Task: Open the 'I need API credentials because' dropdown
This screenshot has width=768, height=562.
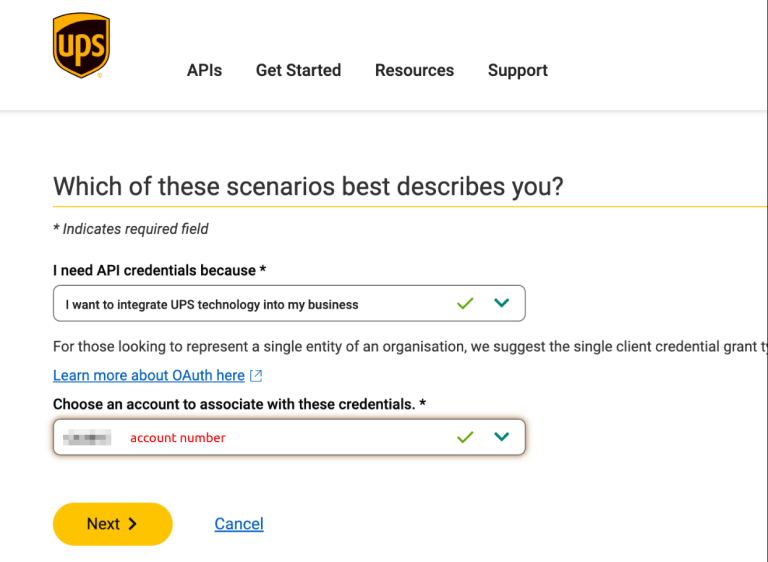Action: [250, 304]
